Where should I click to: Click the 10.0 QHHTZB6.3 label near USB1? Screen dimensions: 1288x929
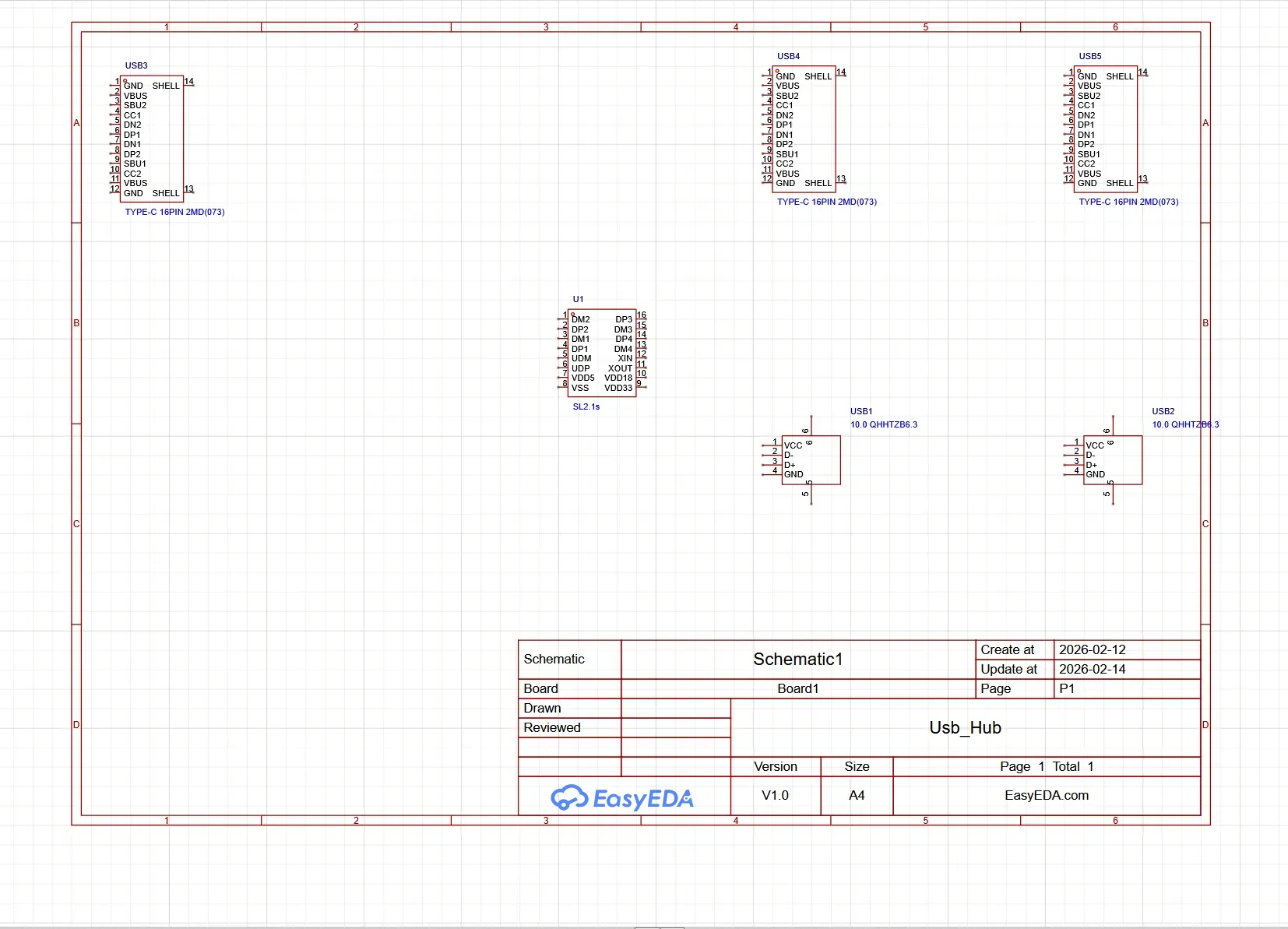[x=883, y=424]
